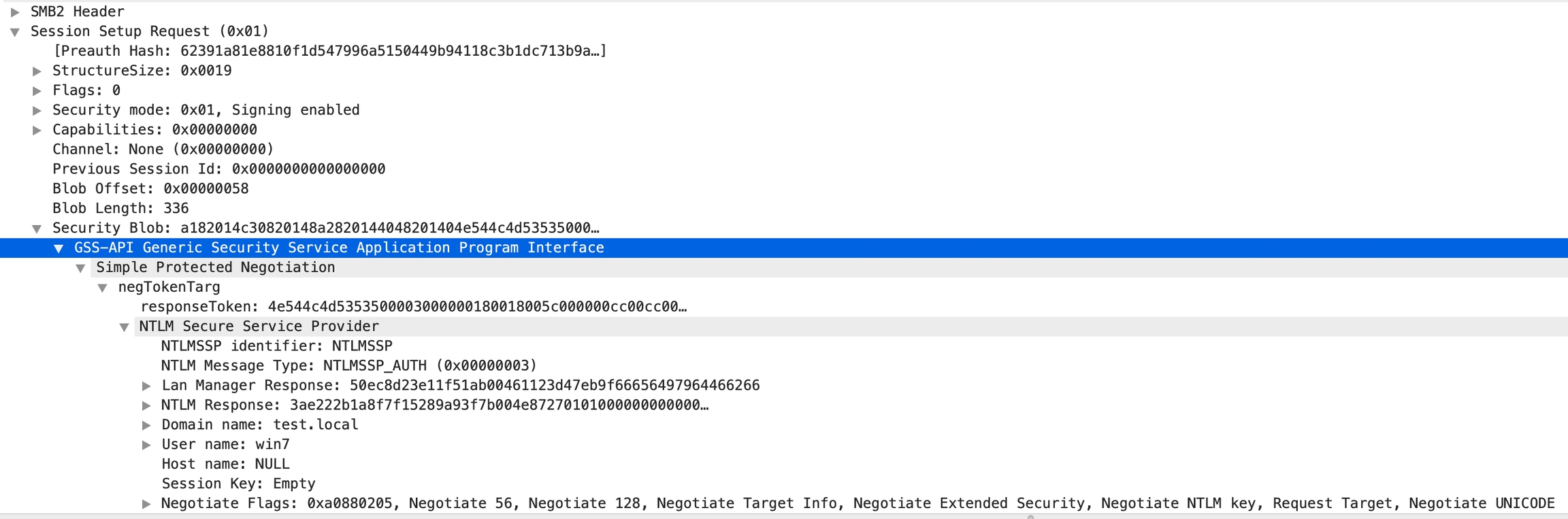Expand the Lan Manager Response field
The height and width of the screenshot is (519, 1568).
click(146, 386)
